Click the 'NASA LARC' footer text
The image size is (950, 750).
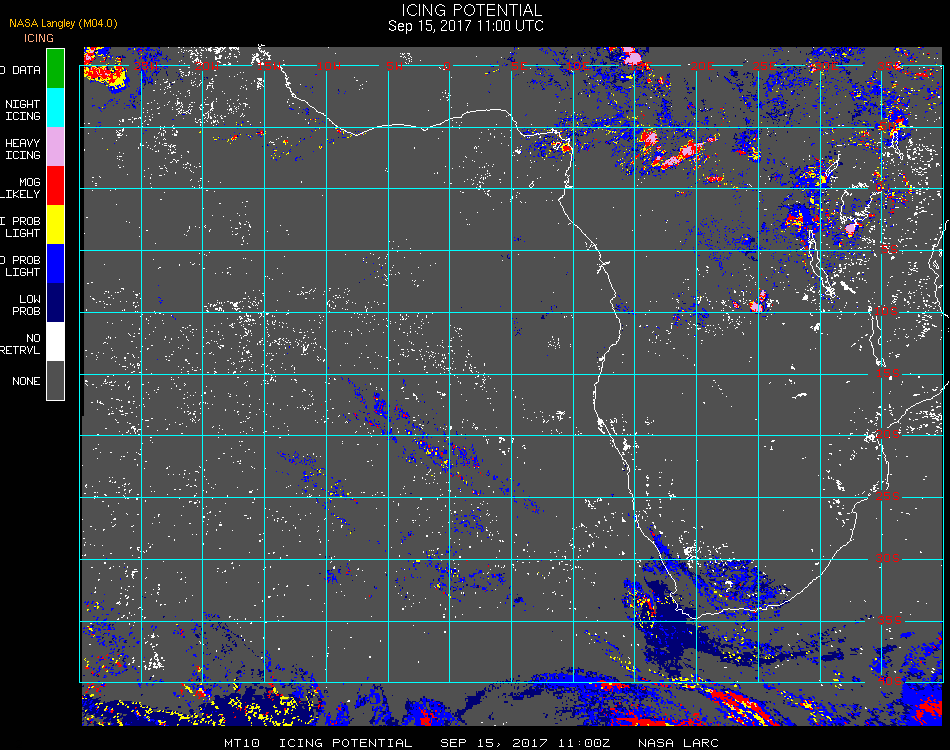[x=678, y=743]
